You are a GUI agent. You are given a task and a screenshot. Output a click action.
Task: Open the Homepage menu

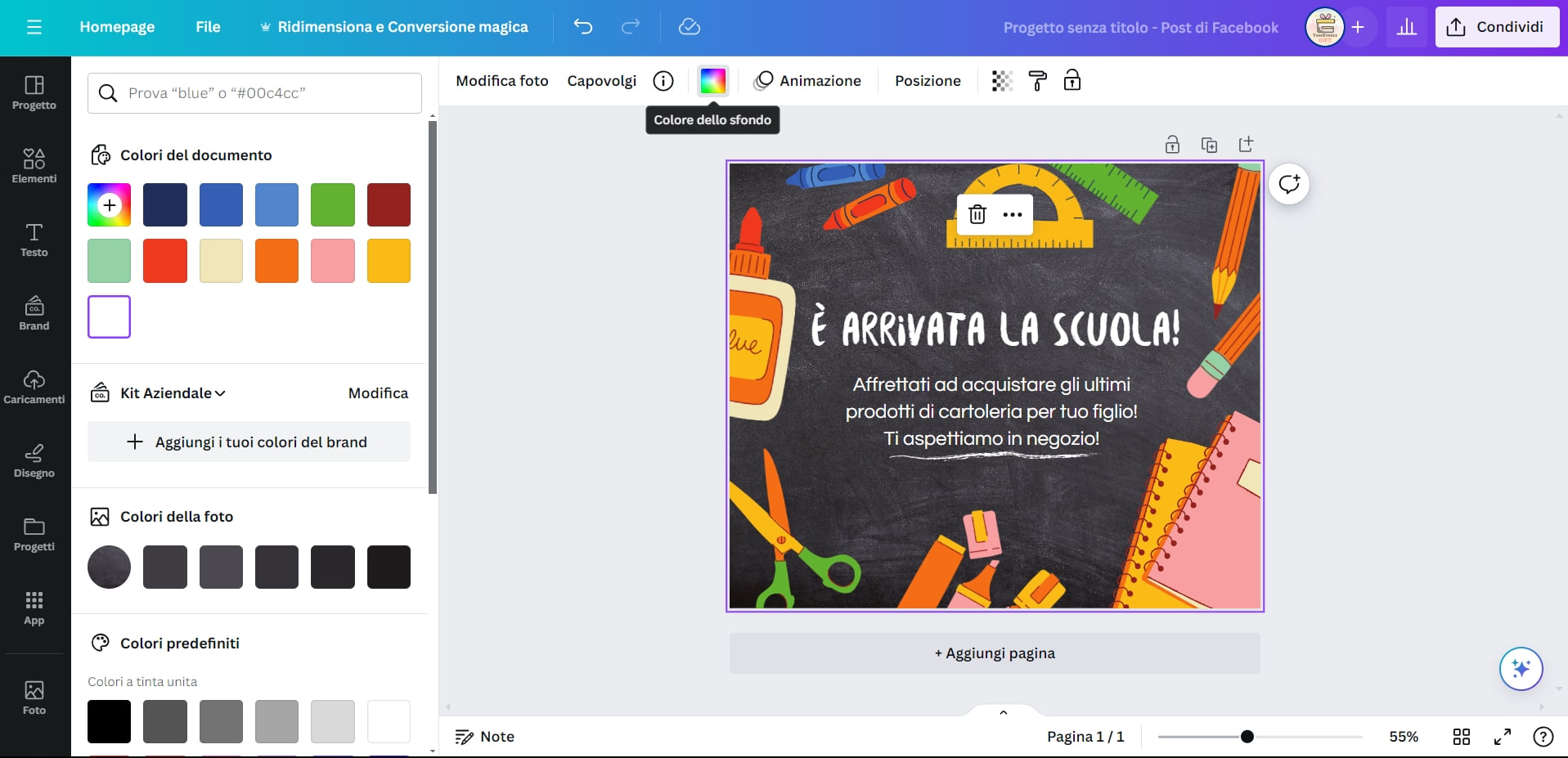coord(117,27)
